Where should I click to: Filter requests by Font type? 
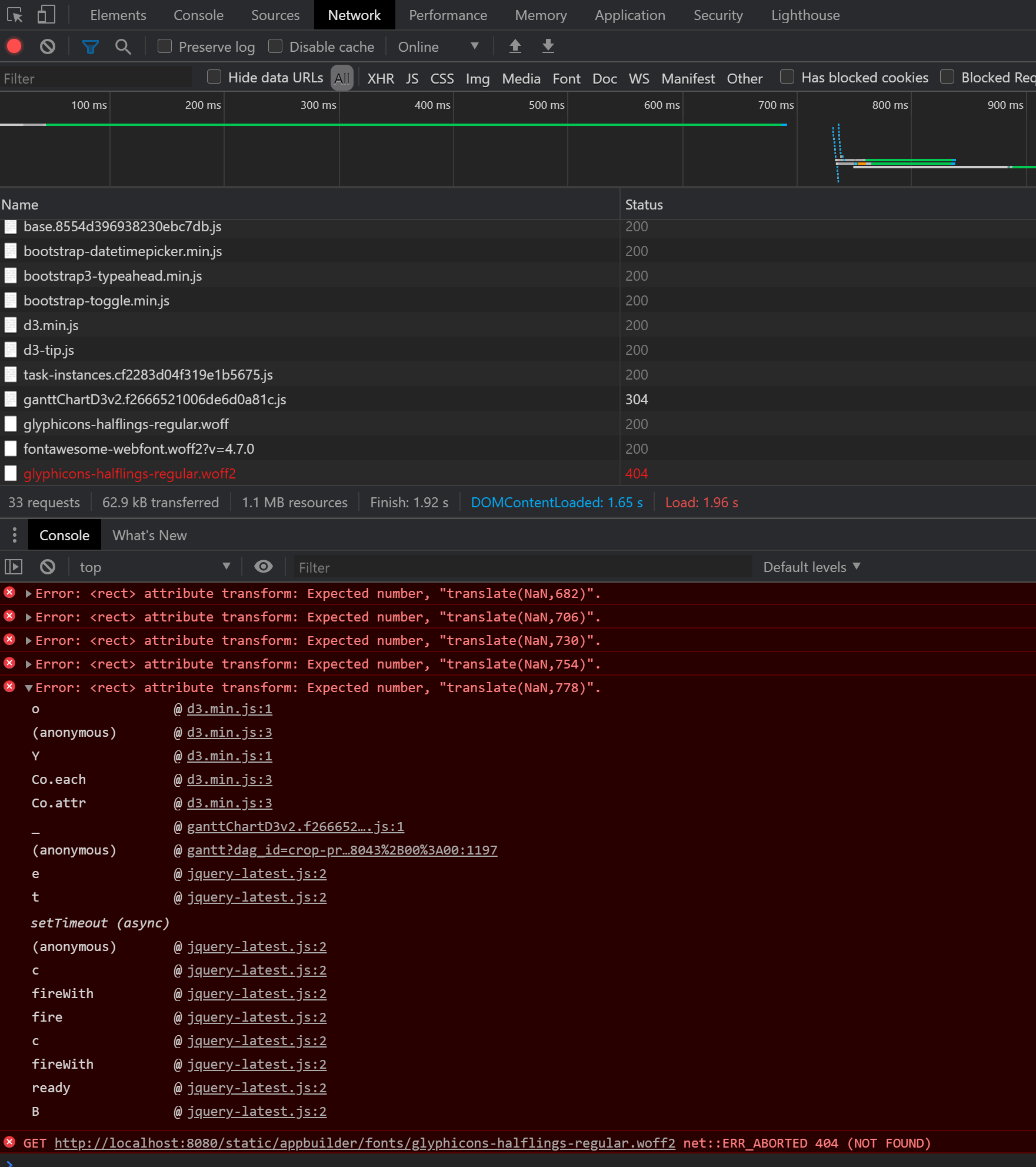pyautogui.click(x=567, y=78)
